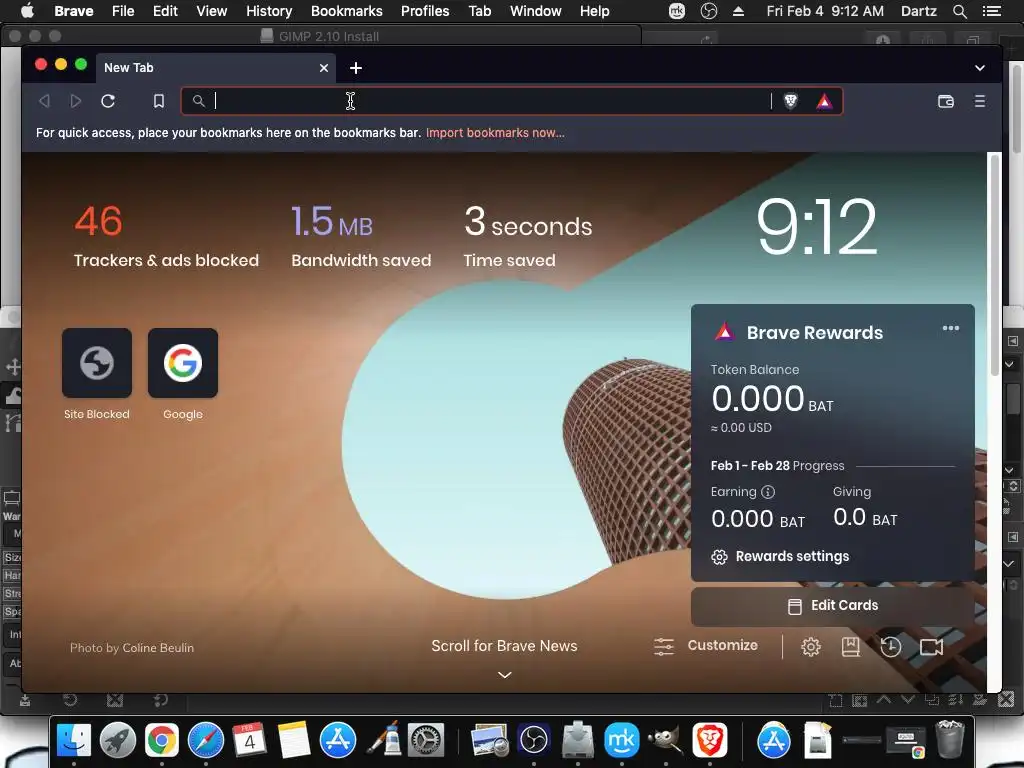Click the Edit Cards button

point(833,606)
